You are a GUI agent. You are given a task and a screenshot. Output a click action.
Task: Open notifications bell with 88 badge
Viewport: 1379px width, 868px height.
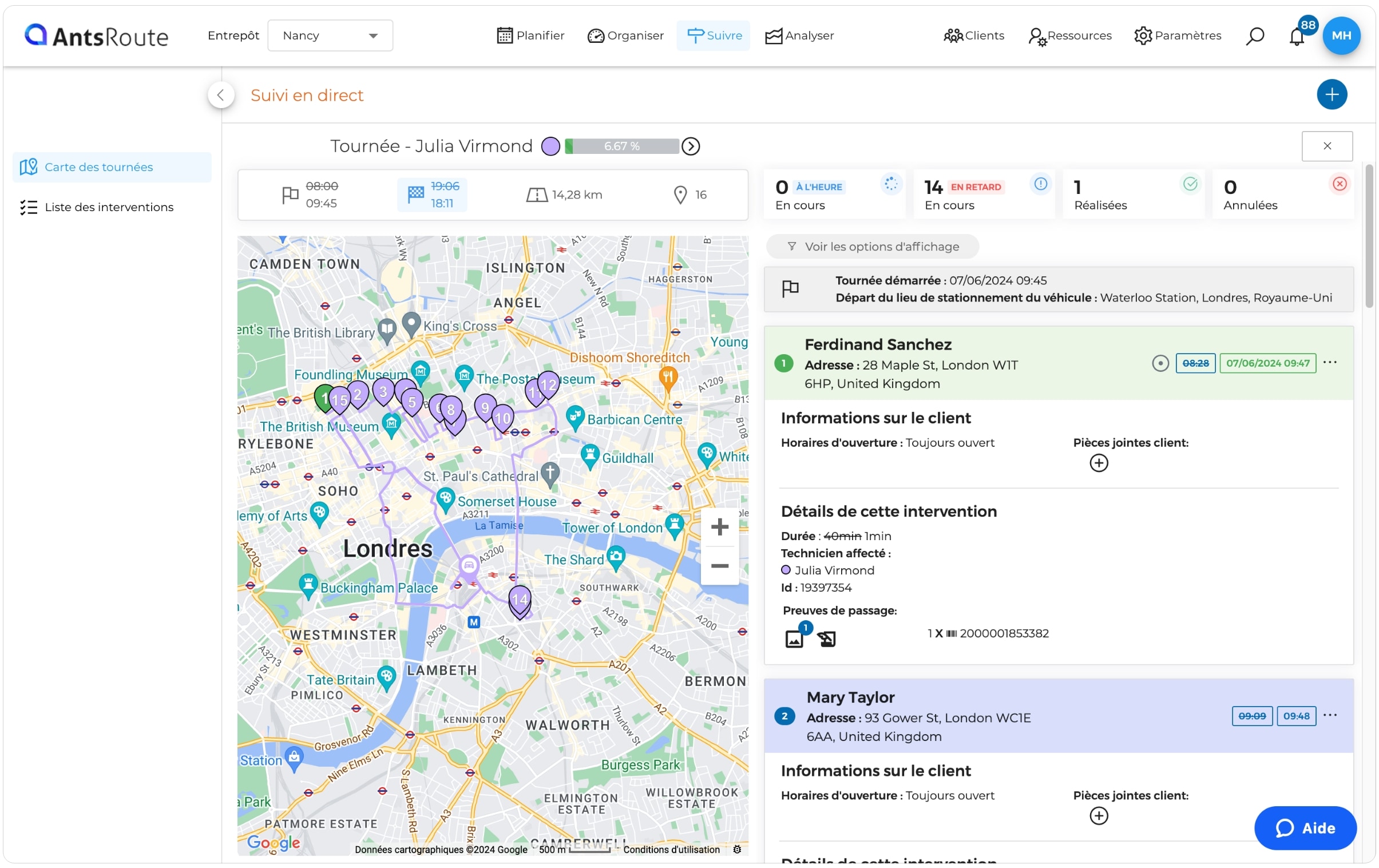[x=1298, y=36]
